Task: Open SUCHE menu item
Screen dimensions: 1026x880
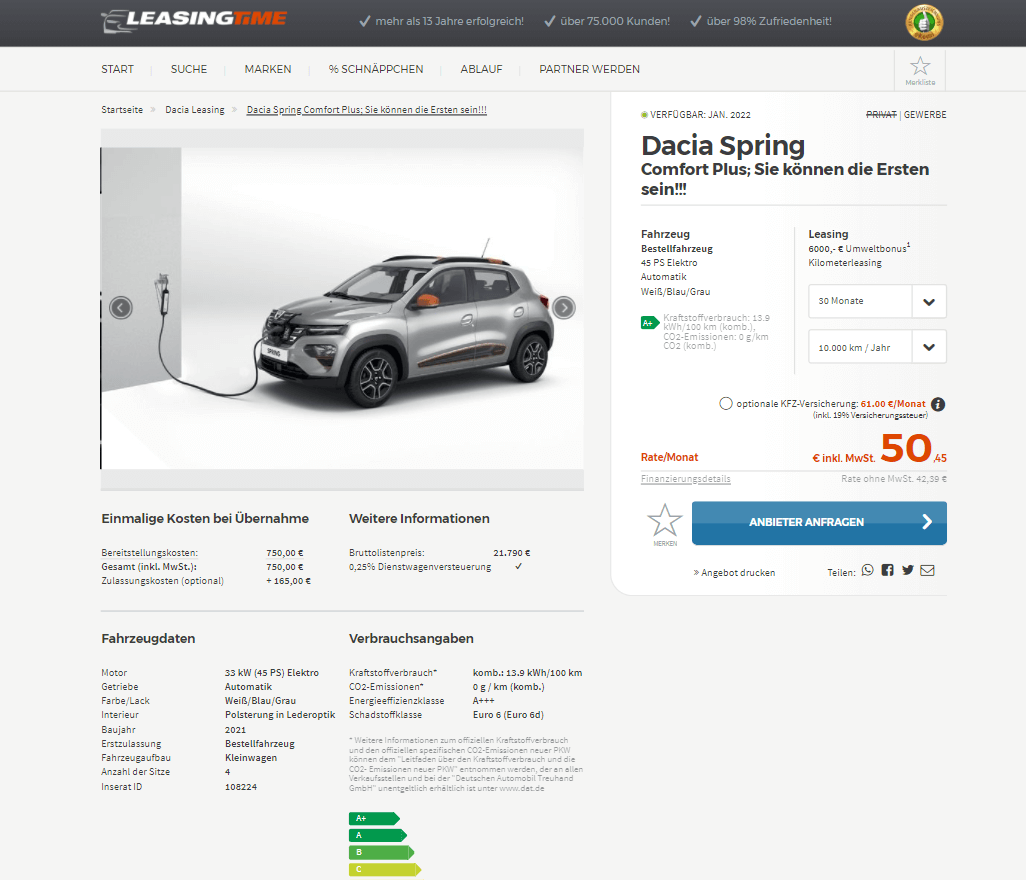Action: (x=189, y=69)
